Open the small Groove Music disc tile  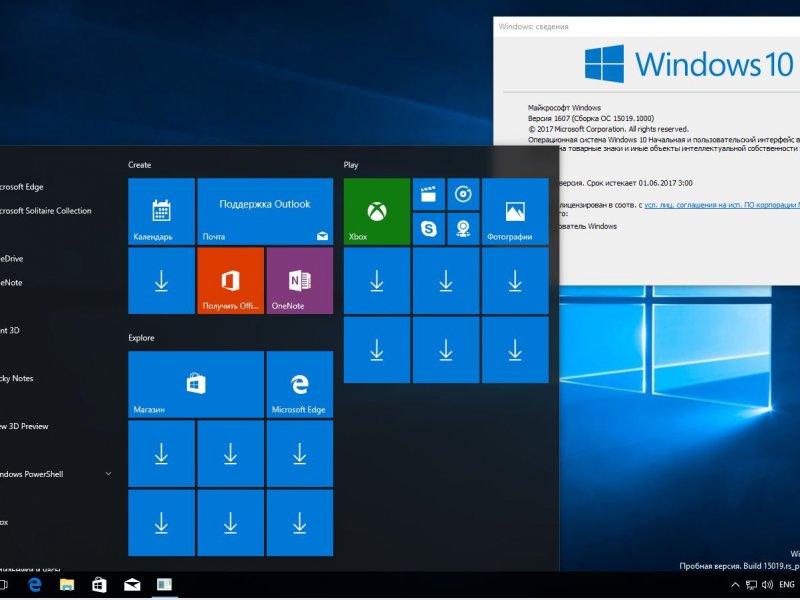click(x=463, y=194)
